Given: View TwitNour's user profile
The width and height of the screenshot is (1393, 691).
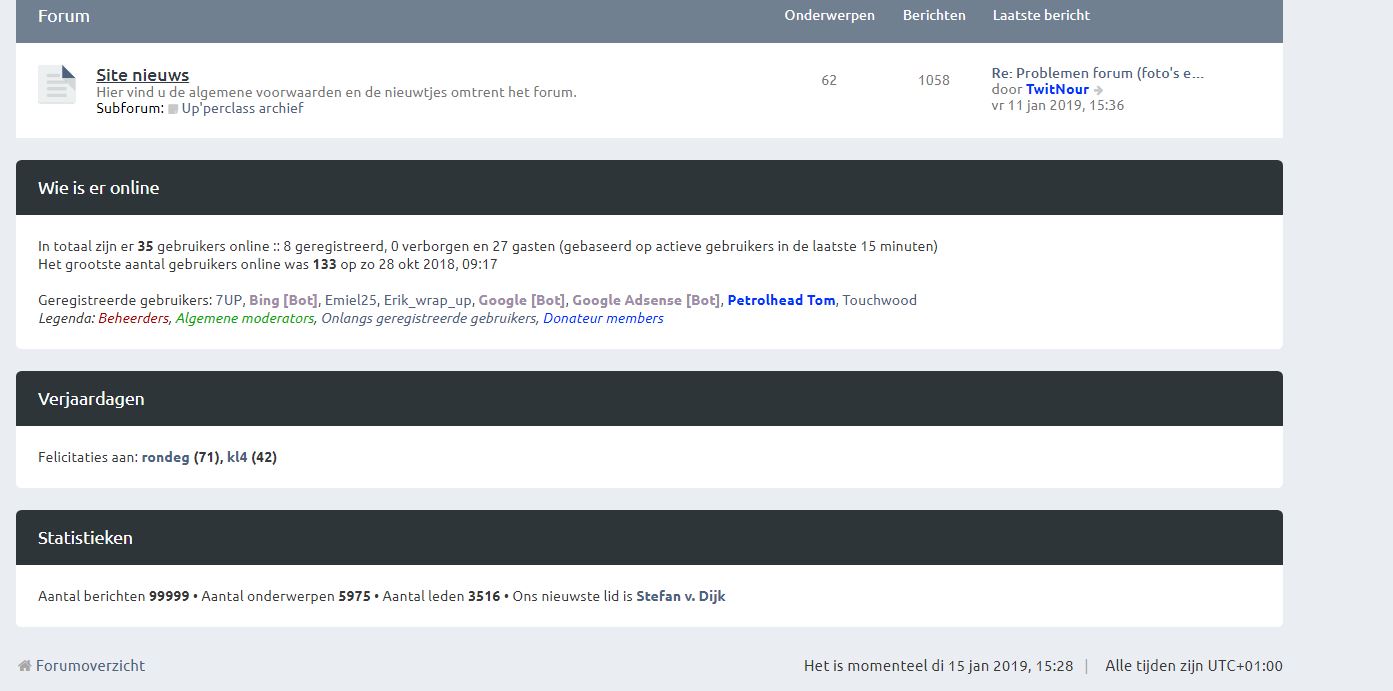Looking at the screenshot, I should tap(1057, 89).
